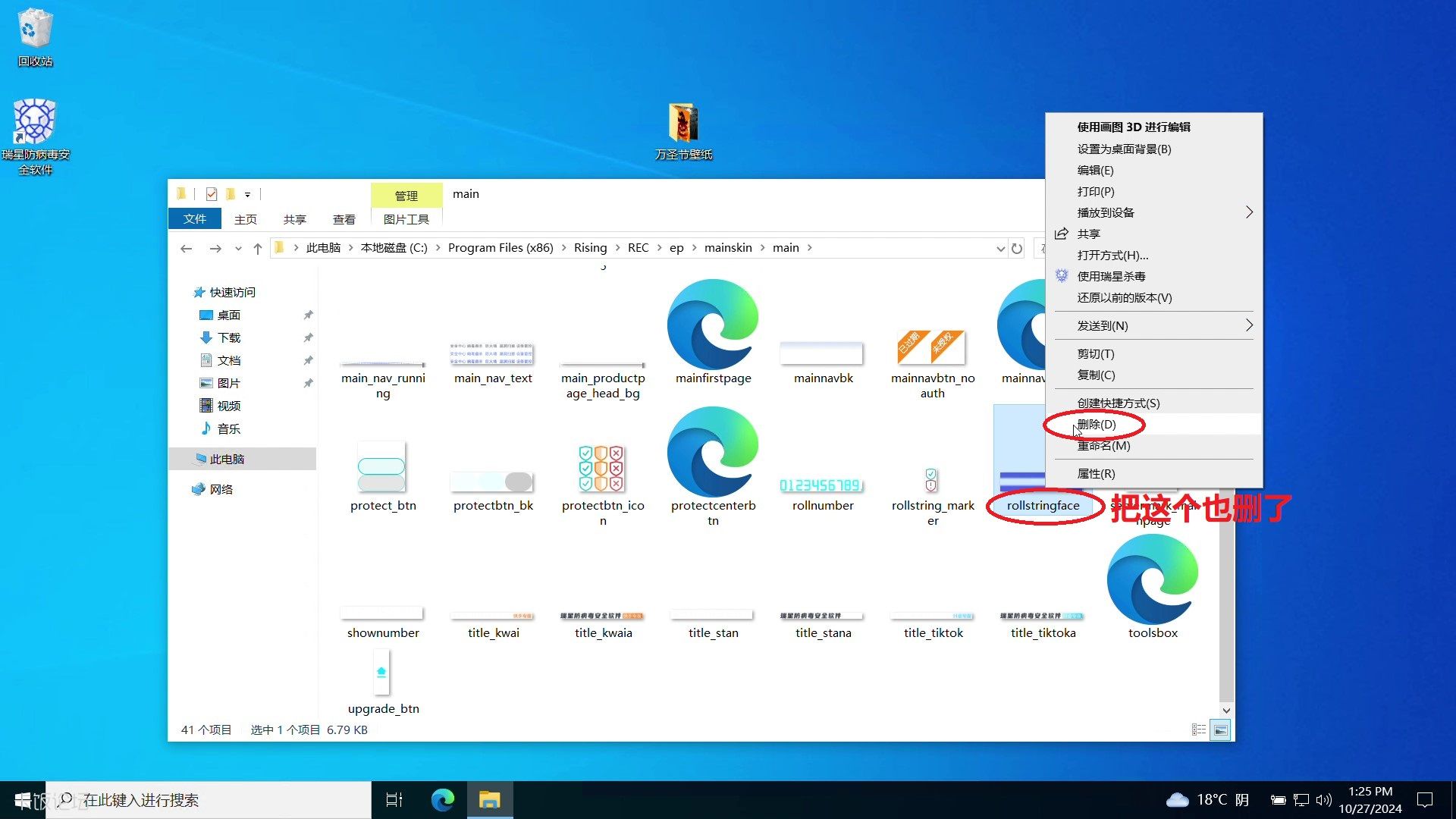Expand the address bar history dropdown
The width and height of the screenshot is (1456, 819).
[1000, 248]
